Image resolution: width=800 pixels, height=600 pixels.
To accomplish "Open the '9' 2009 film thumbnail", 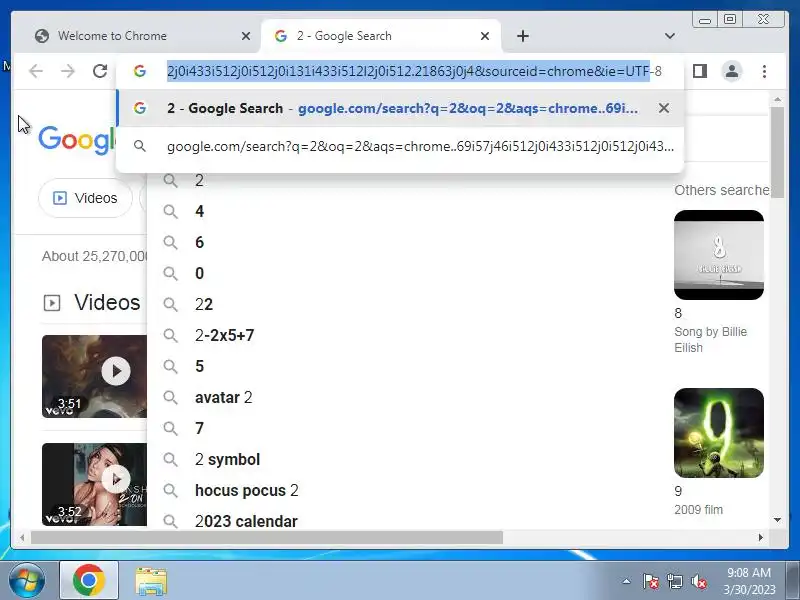I will pos(719,433).
